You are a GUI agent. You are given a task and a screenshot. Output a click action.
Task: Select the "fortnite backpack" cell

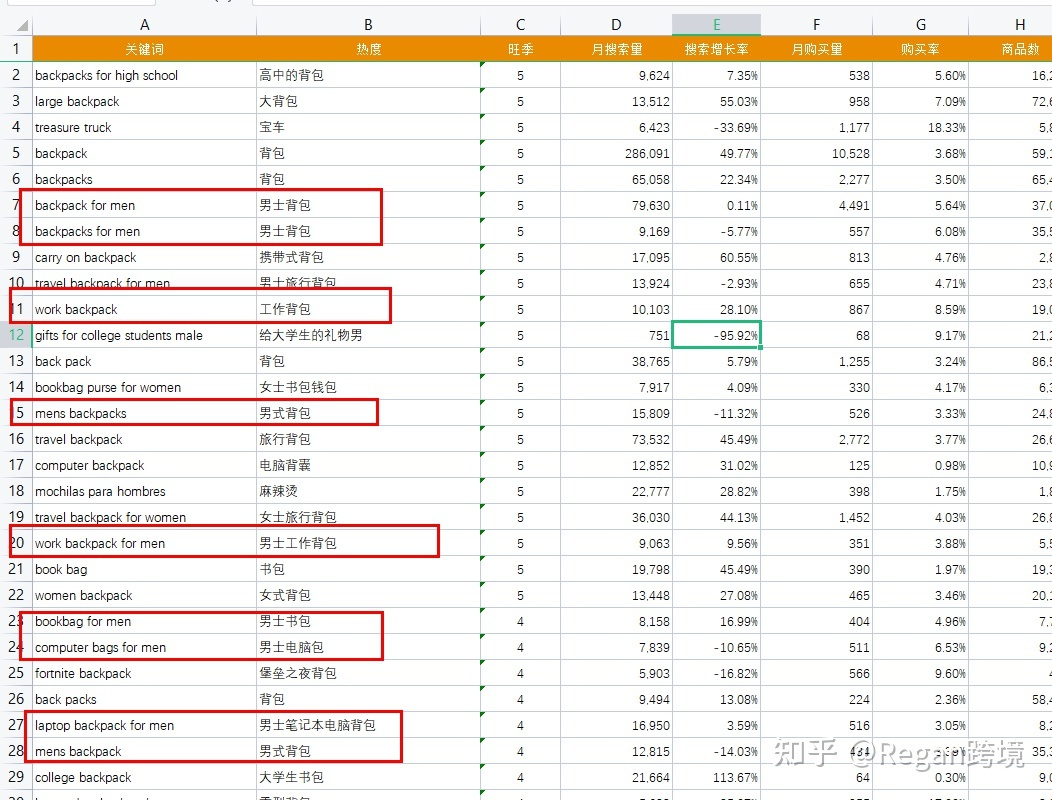pyautogui.click(x=144, y=673)
